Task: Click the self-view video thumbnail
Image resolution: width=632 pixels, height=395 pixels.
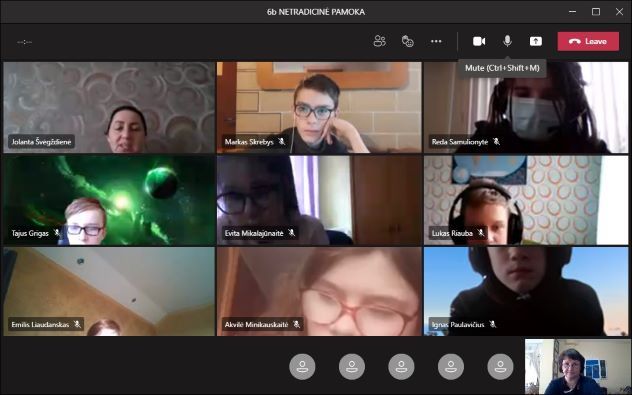Action: [576, 366]
